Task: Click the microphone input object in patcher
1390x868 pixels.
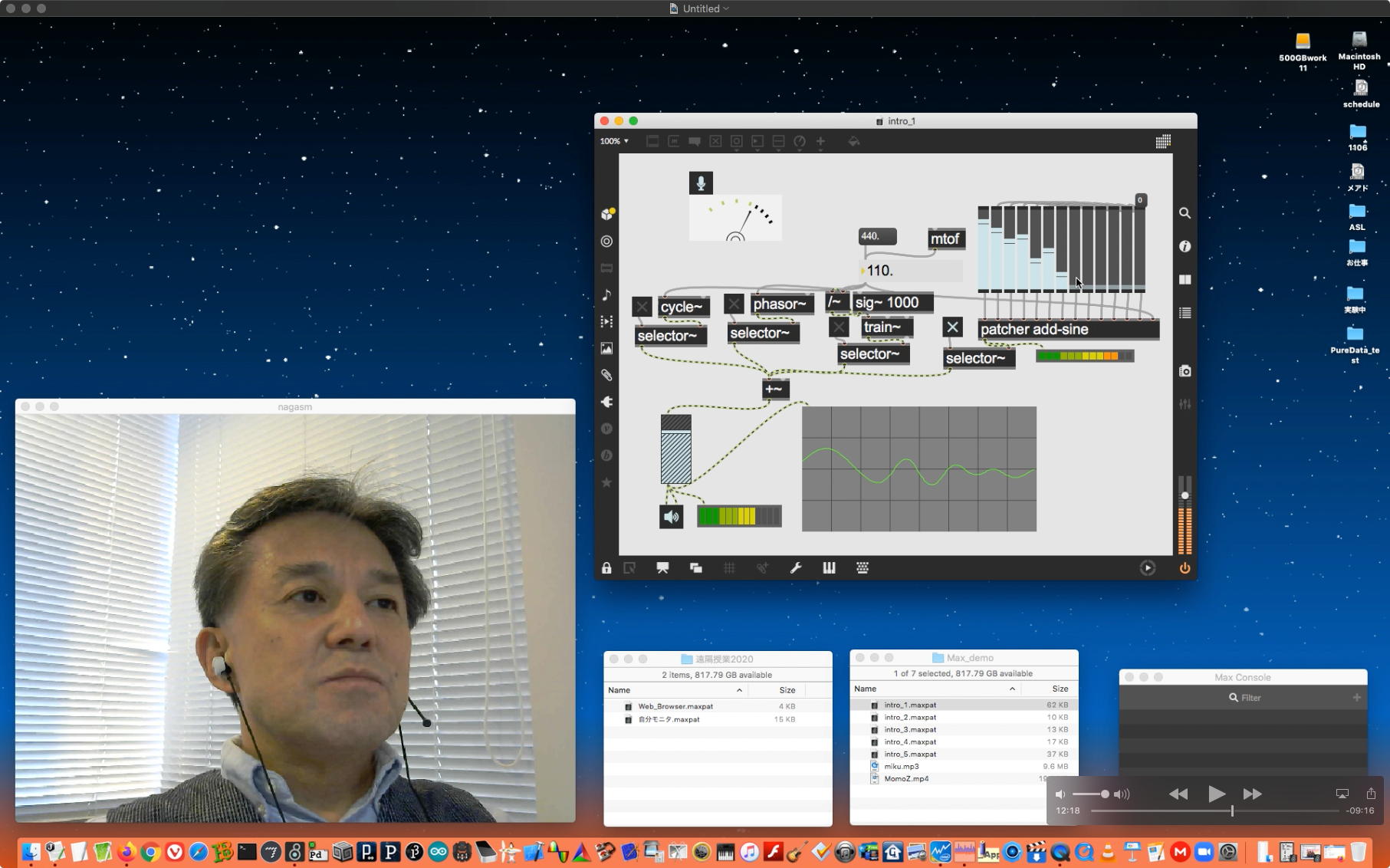Action: click(x=701, y=182)
